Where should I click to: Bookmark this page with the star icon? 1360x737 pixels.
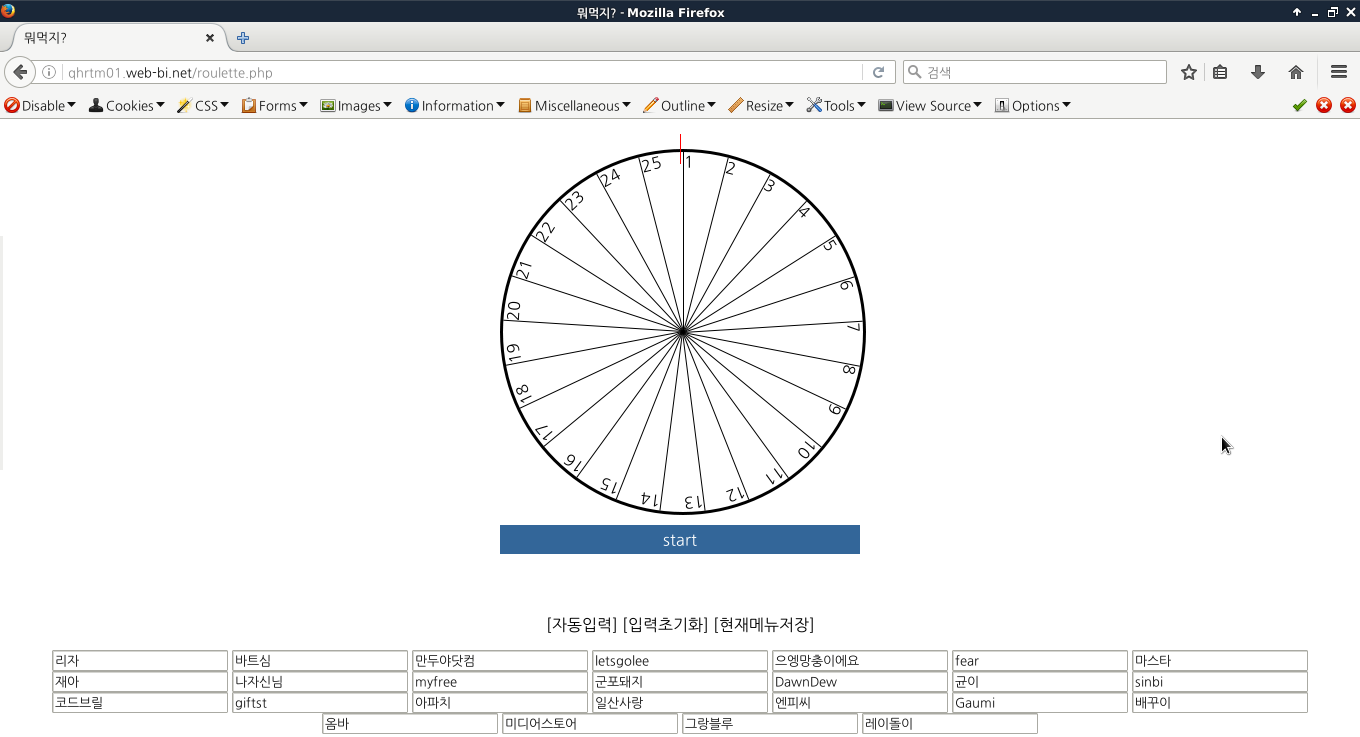[x=1188, y=72]
